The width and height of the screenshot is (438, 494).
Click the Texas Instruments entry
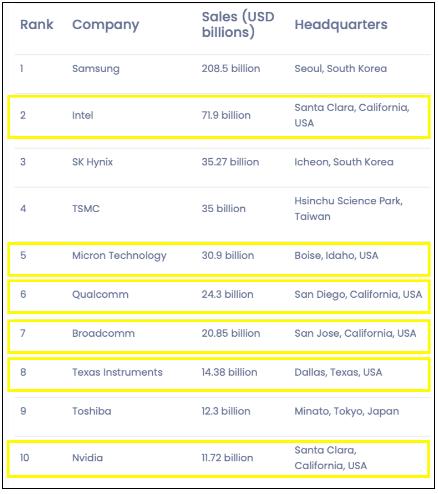pyautogui.click(x=117, y=372)
